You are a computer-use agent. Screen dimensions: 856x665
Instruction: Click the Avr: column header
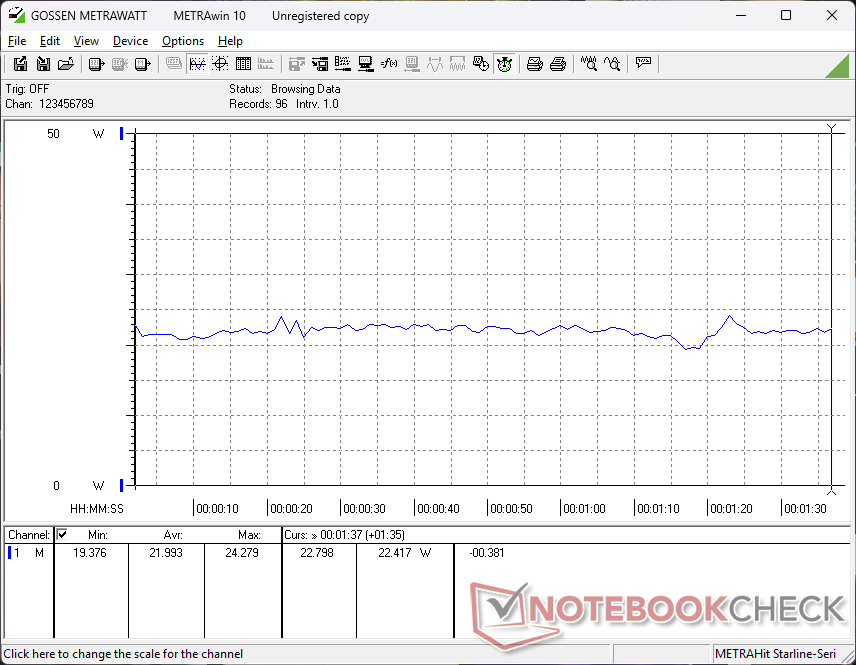click(173, 535)
